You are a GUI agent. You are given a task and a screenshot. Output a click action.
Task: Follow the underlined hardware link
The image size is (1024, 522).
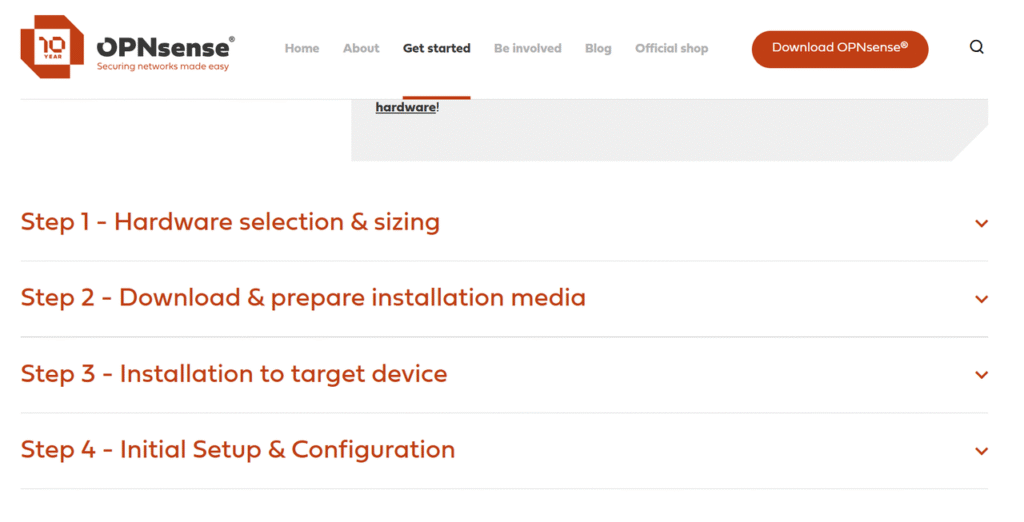[406, 107]
